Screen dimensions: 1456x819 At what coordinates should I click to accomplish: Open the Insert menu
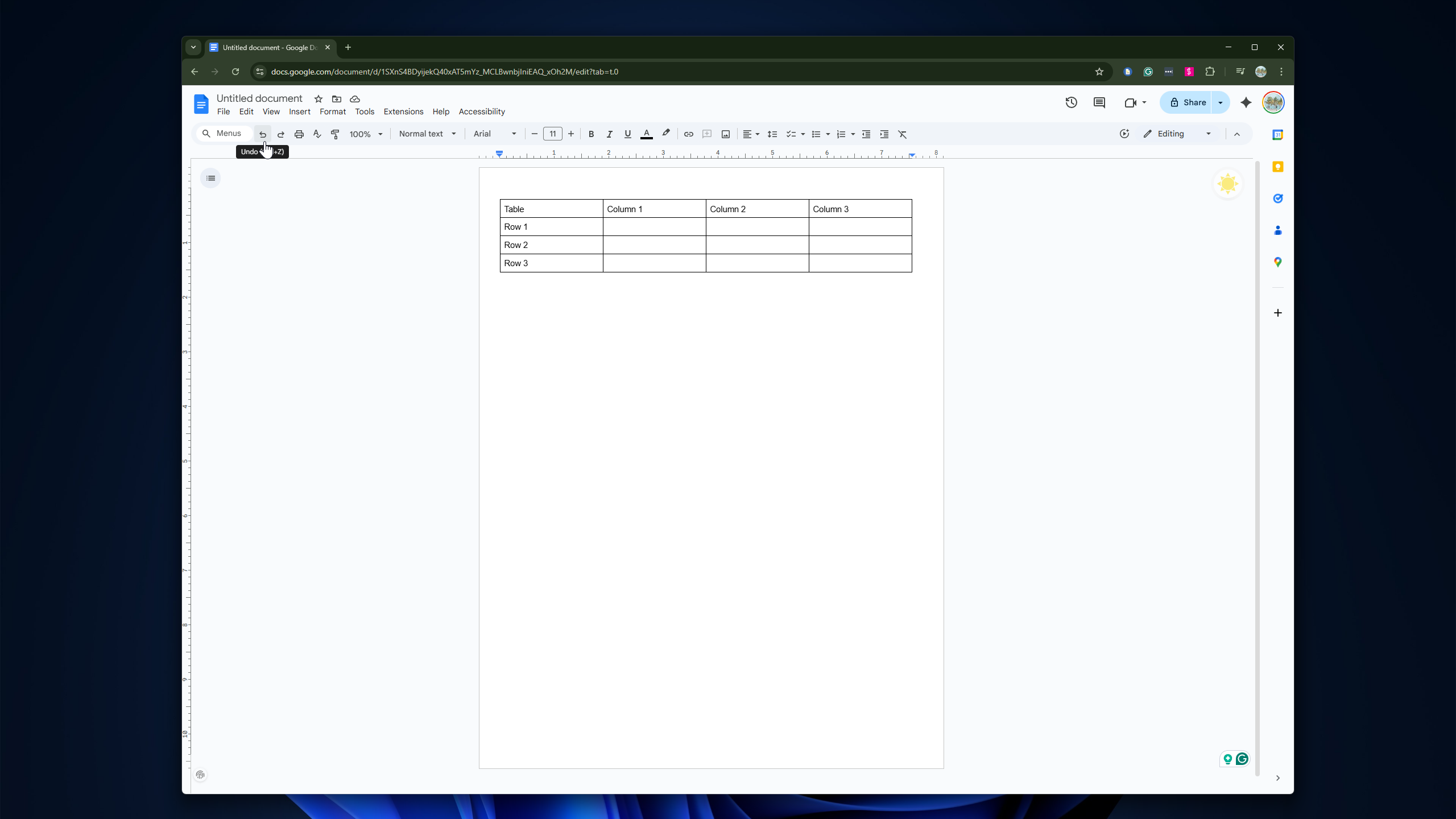[x=299, y=111]
